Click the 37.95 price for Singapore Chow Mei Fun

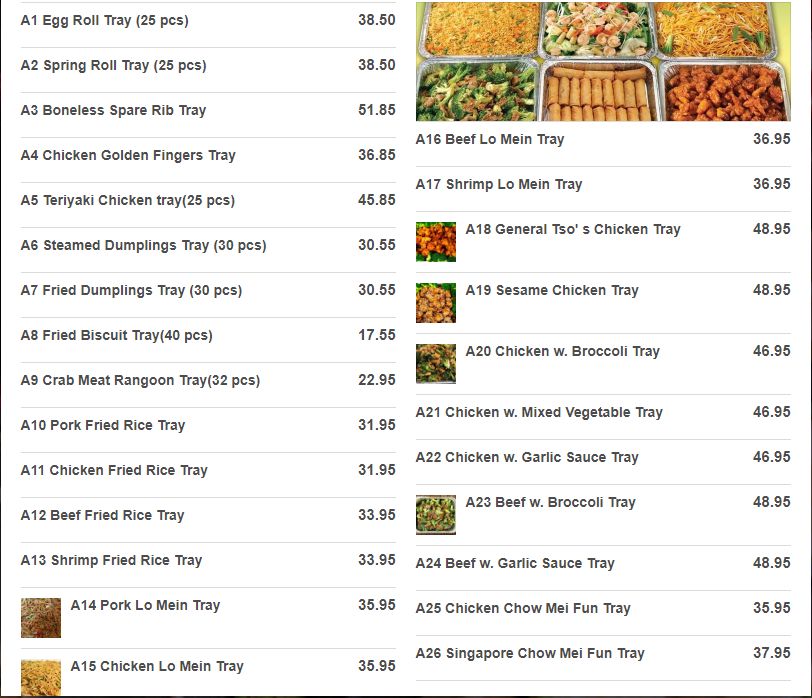click(x=772, y=653)
